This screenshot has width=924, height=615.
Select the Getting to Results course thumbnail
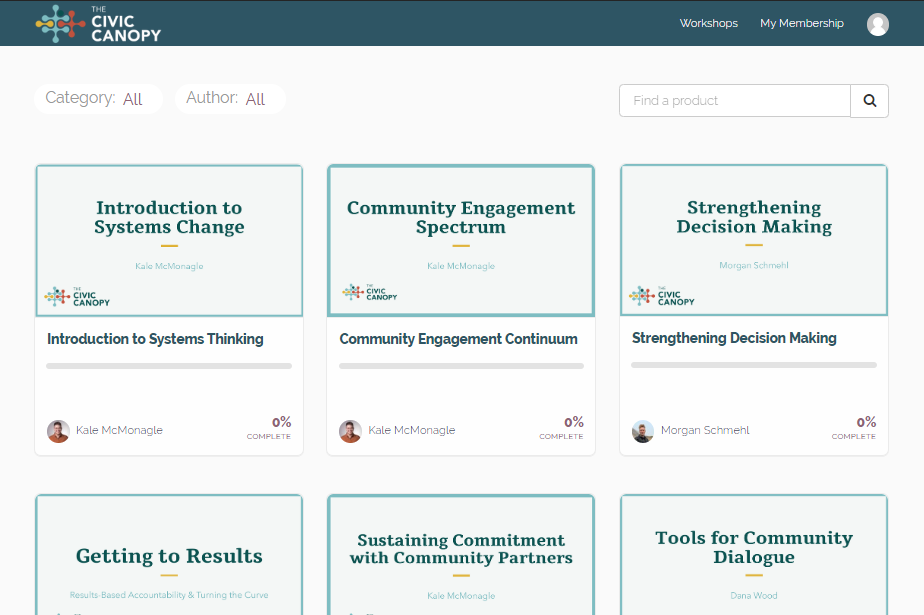coord(169,555)
